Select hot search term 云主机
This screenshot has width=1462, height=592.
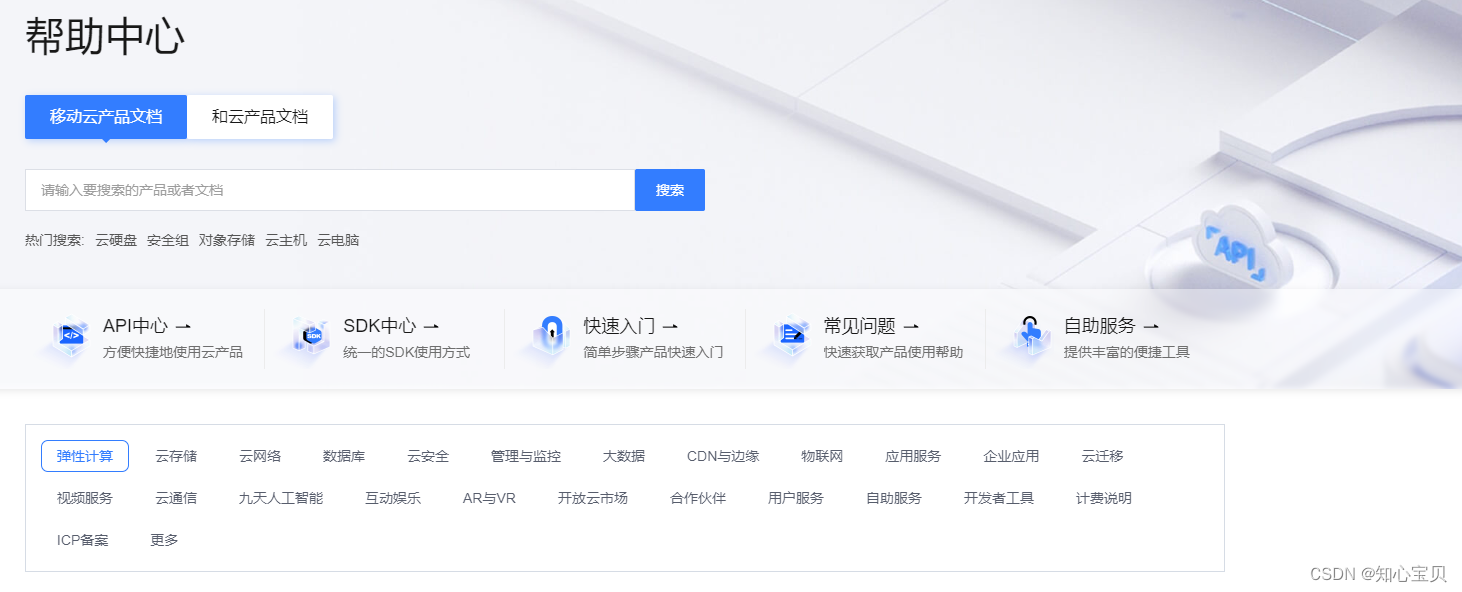pyautogui.click(x=286, y=240)
